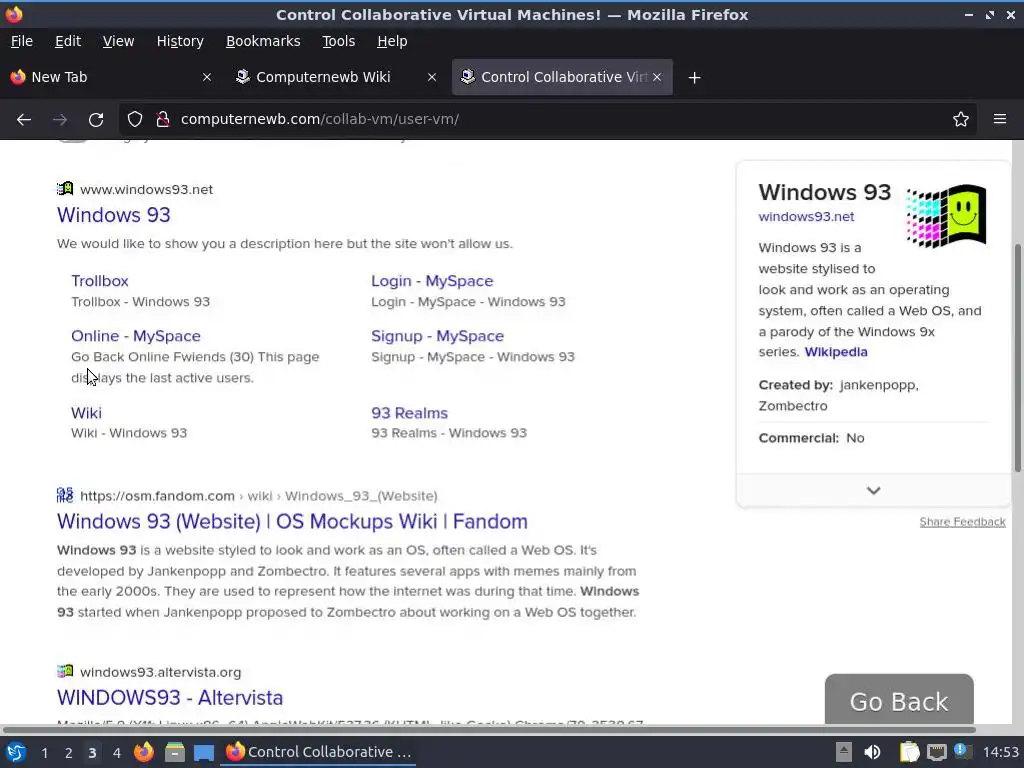Open a new tab with the plus button
The height and width of the screenshot is (768, 1024).
694,78
